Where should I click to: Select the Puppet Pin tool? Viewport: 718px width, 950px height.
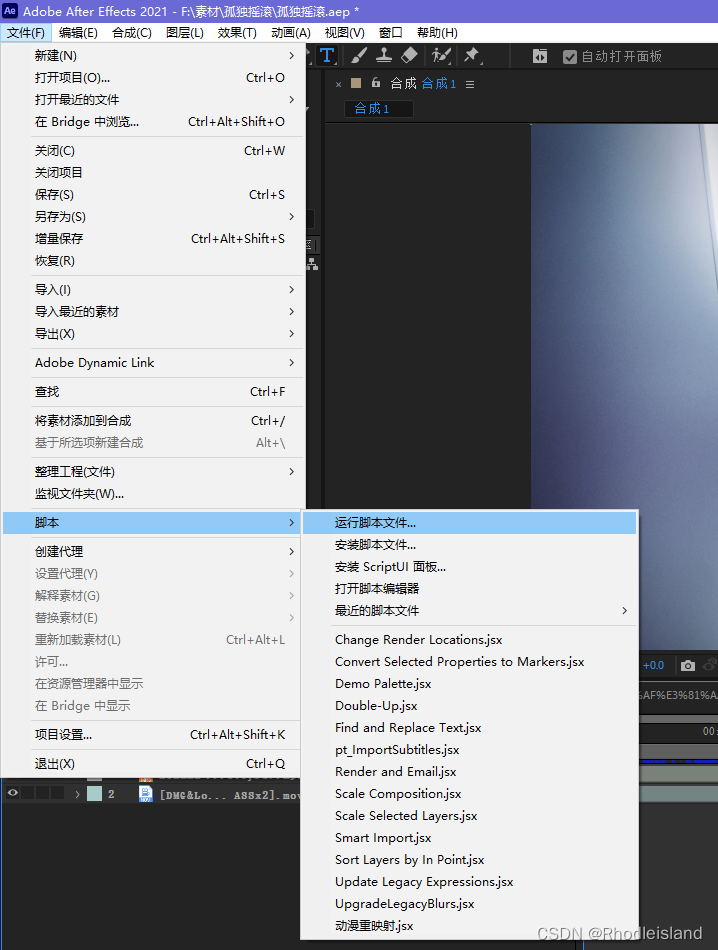pos(471,56)
